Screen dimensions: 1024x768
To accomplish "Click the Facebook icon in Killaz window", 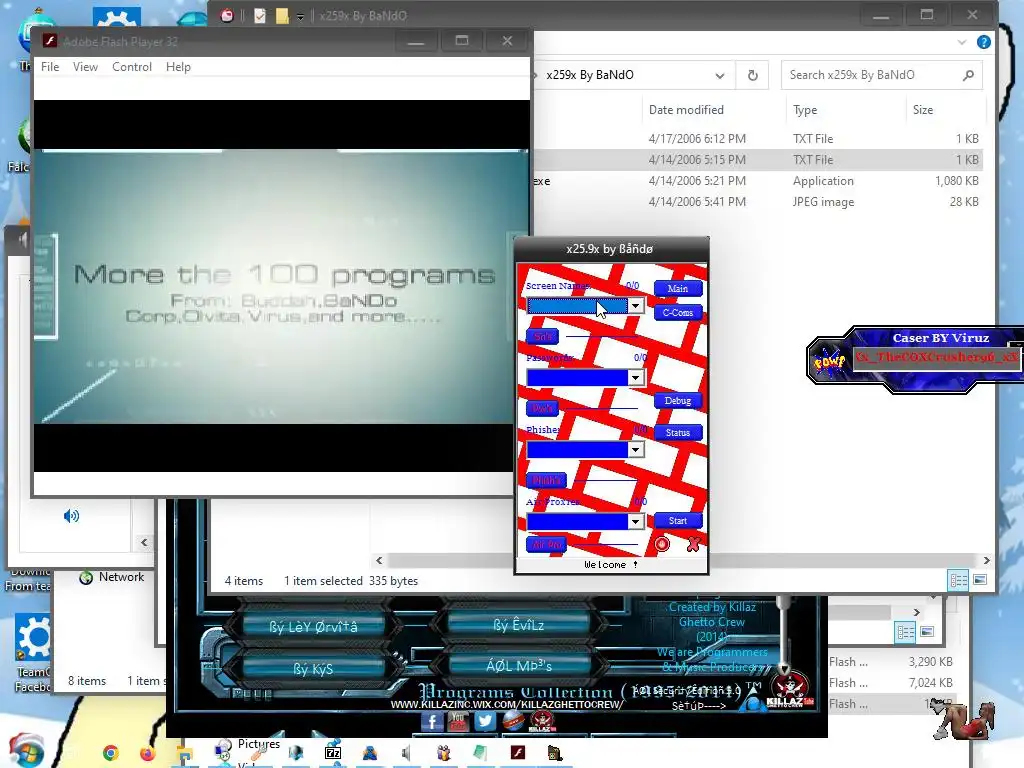I will point(432,722).
